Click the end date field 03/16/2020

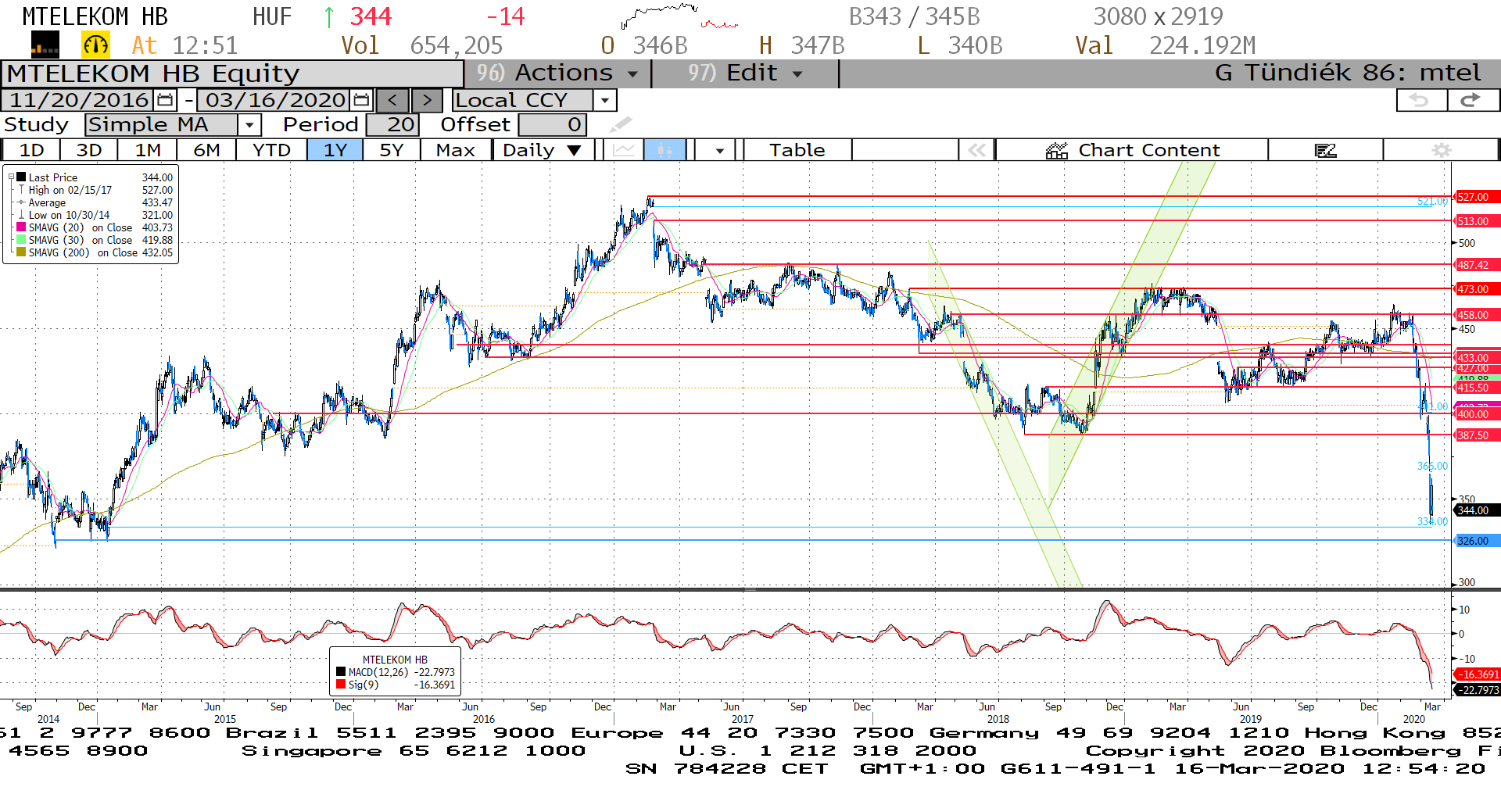pyautogui.click(x=275, y=100)
